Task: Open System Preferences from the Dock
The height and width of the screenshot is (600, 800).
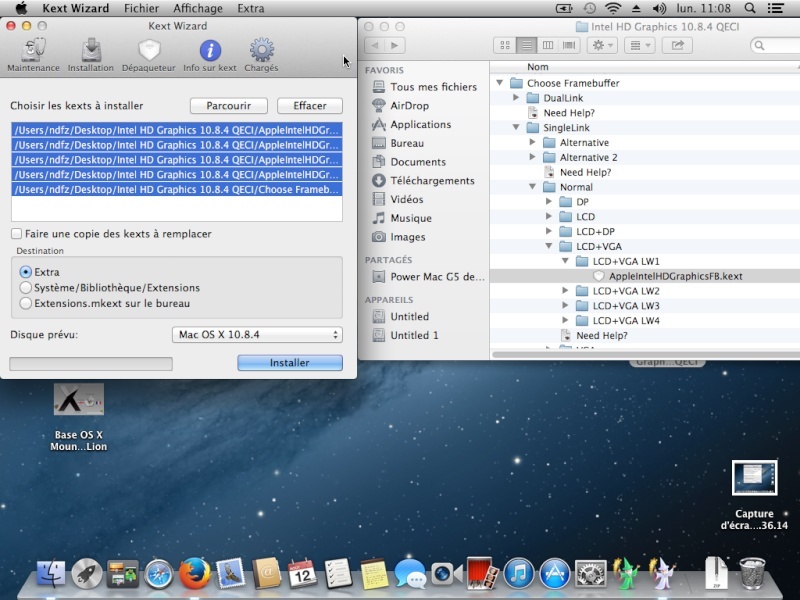Action: [x=590, y=573]
